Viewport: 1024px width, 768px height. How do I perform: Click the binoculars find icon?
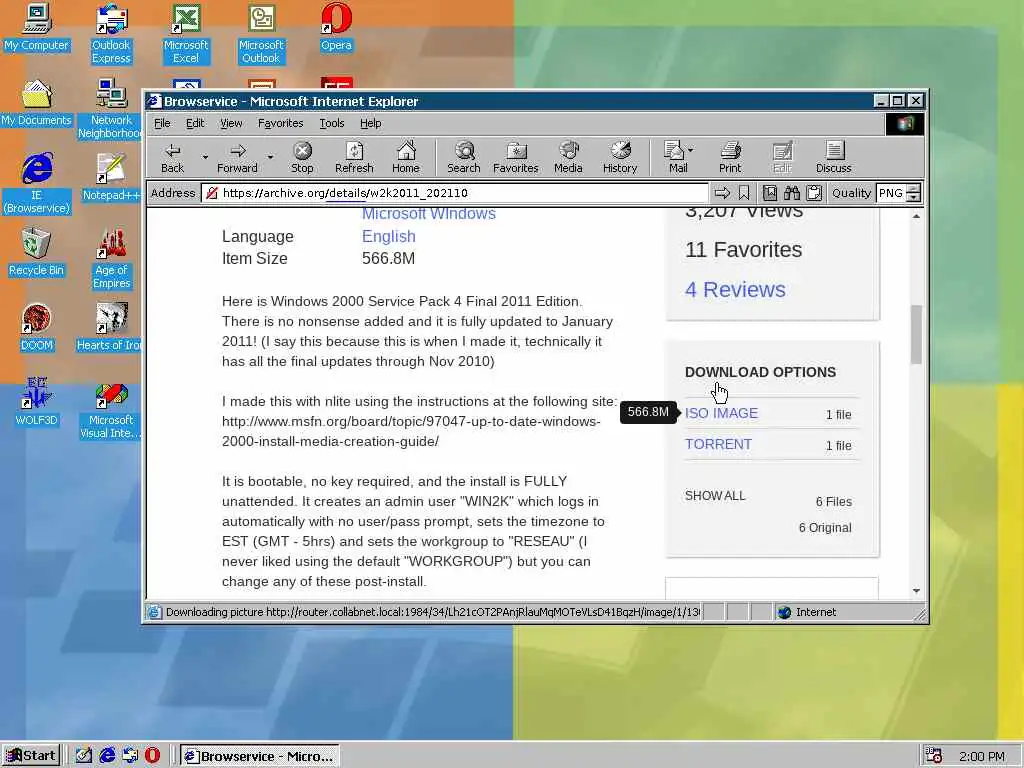pyautogui.click(x=792, y=193)
